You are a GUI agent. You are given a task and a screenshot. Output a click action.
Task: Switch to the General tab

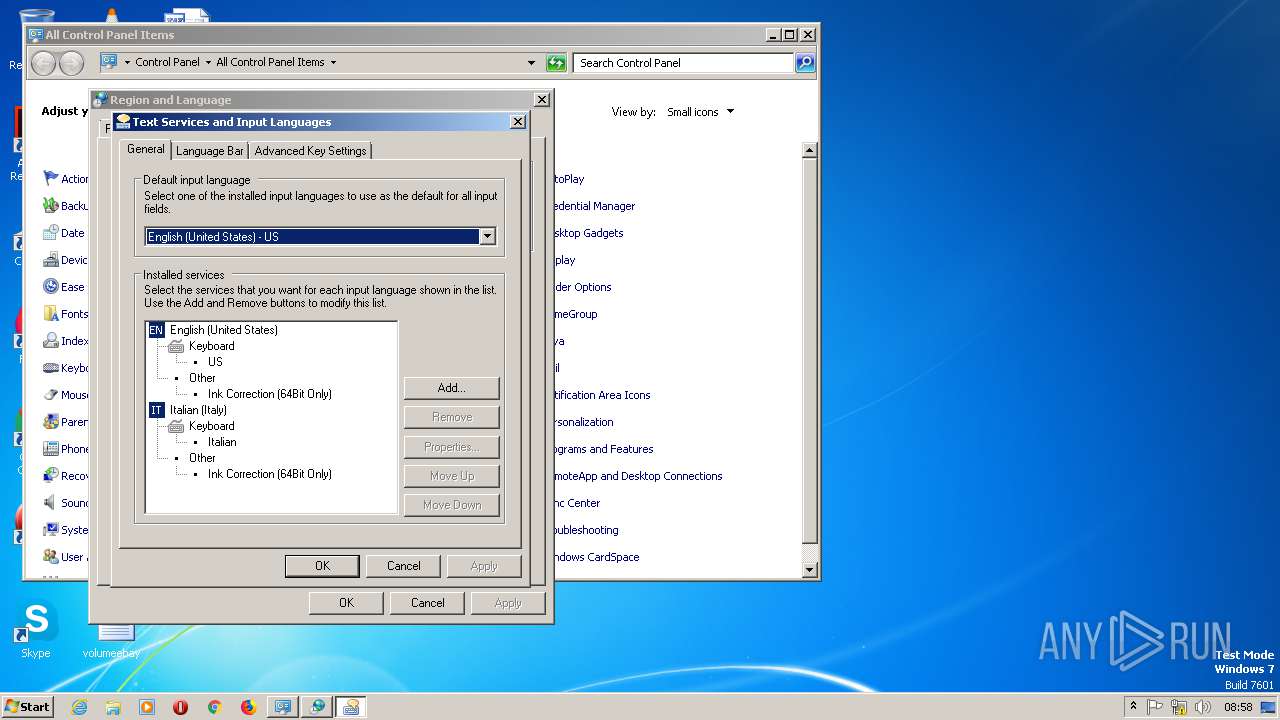pos(146,149)
